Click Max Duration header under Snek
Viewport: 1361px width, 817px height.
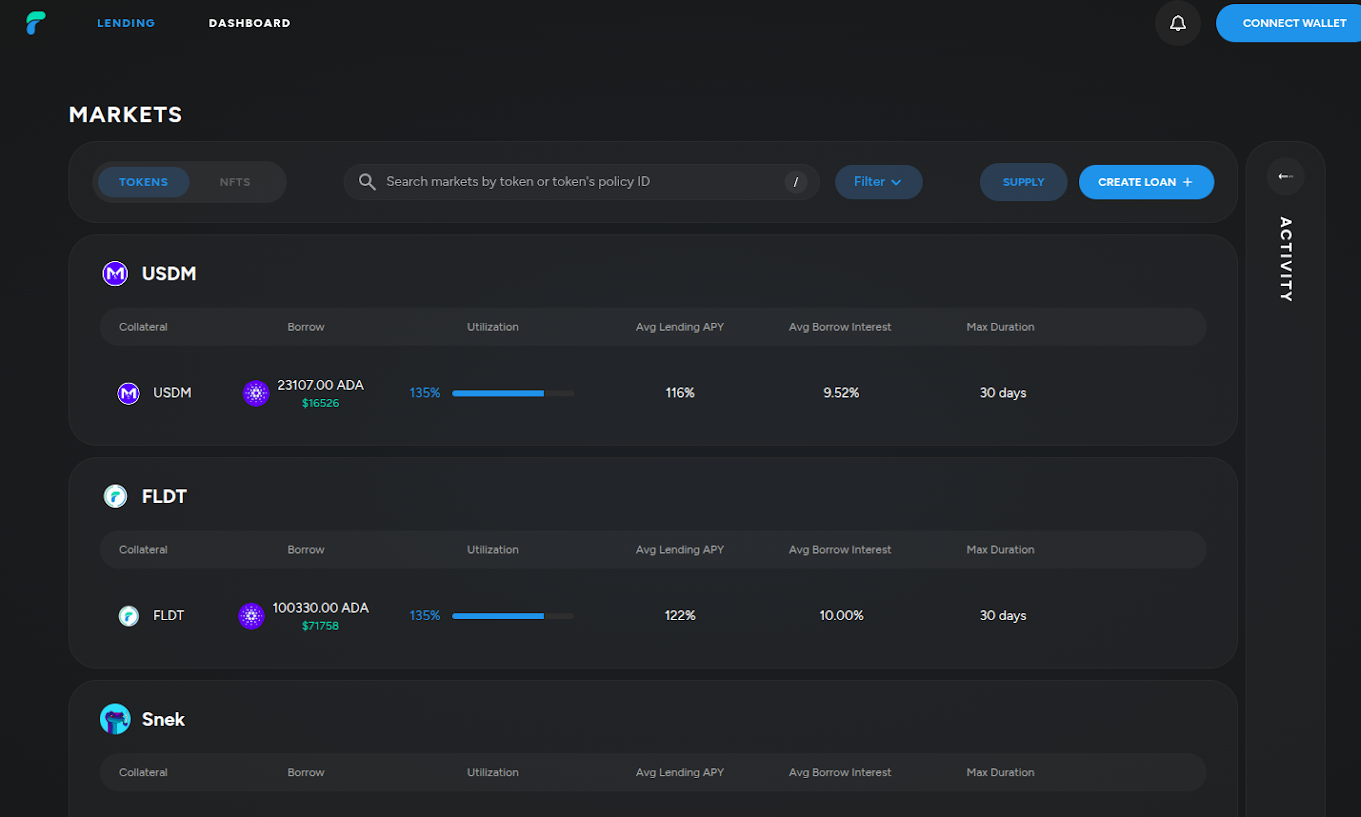point(1000,773)
